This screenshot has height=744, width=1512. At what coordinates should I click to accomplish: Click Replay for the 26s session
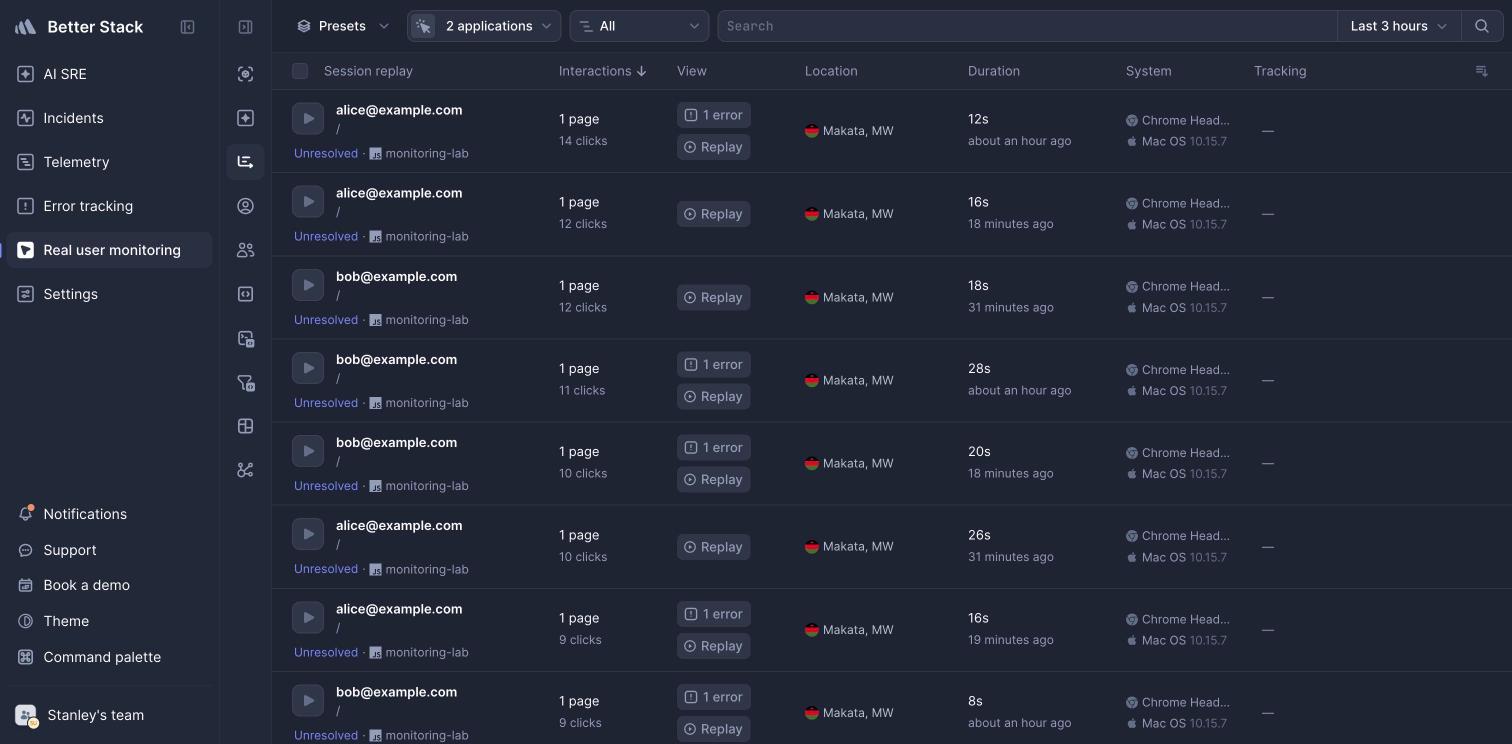(714, 547)
